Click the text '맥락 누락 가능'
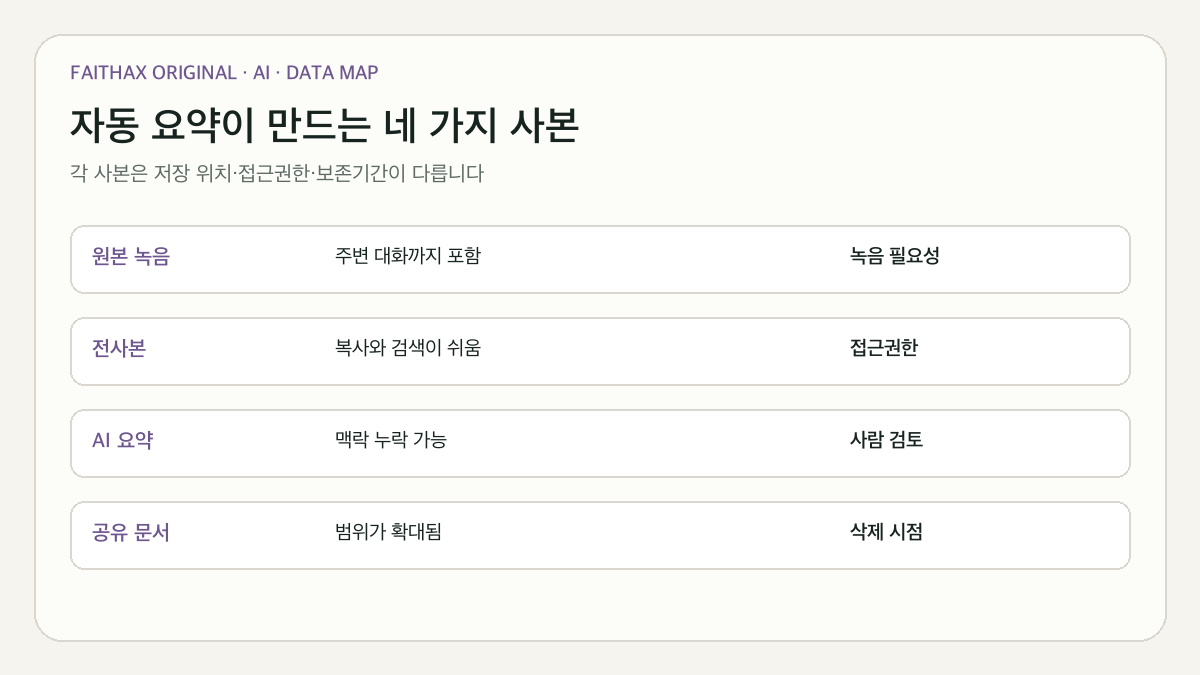This screenshot has width=1200, height=675. 391,440
